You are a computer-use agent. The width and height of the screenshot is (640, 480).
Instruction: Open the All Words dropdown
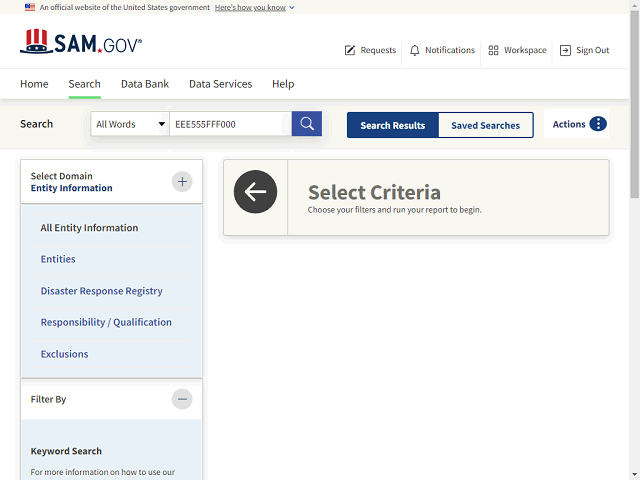point(130,124)
